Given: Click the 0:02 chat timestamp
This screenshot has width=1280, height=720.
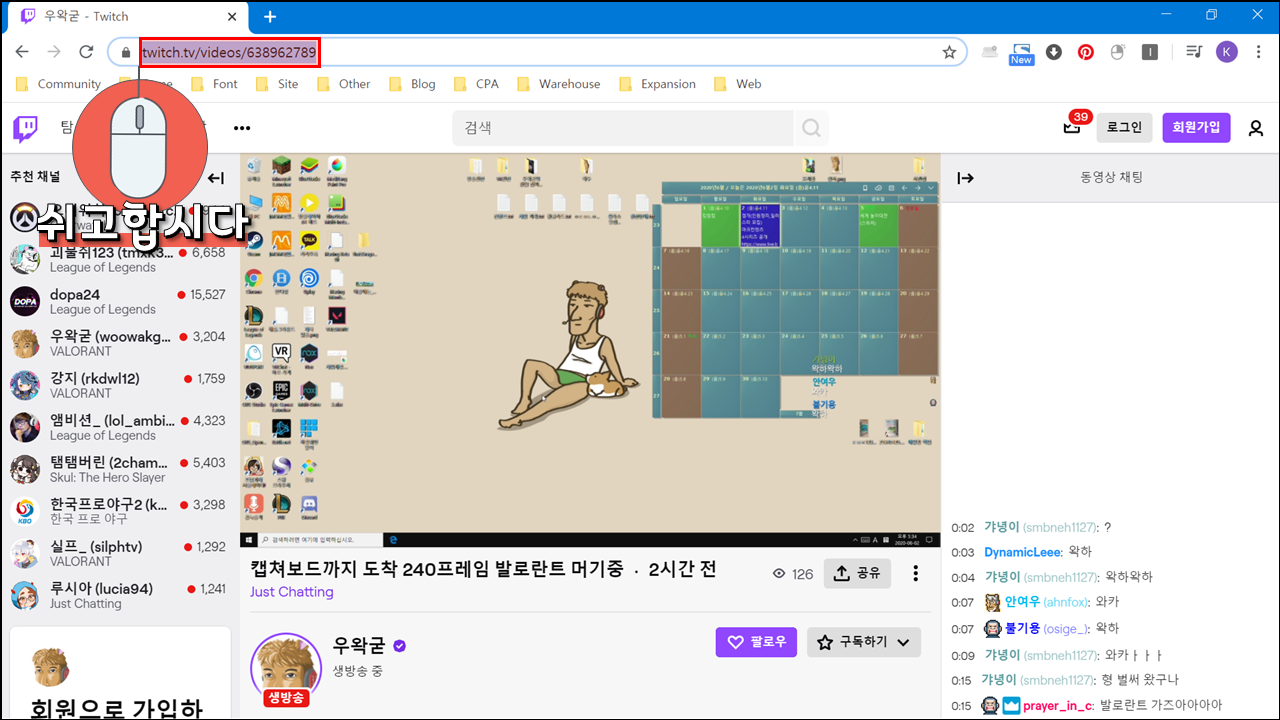Looking at the screenshot, I should click(962, 528).
